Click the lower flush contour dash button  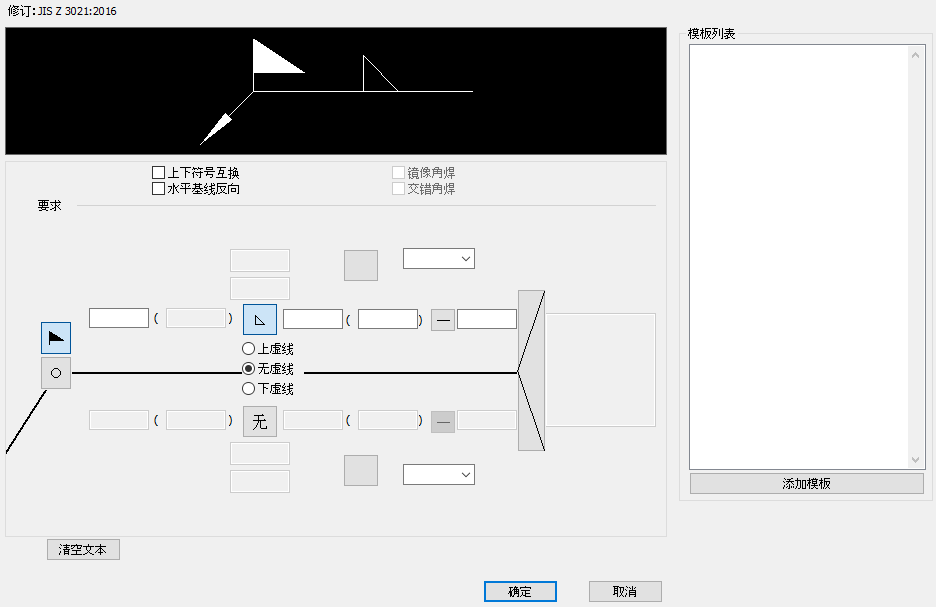coord(442,421)
